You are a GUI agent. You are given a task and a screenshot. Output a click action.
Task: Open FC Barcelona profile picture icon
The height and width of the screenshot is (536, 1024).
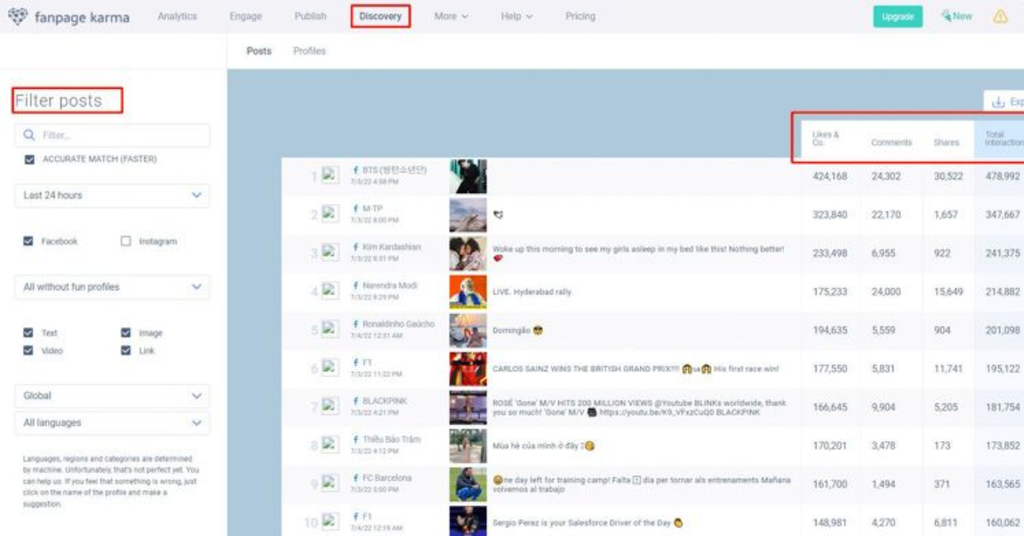(330, 483)
